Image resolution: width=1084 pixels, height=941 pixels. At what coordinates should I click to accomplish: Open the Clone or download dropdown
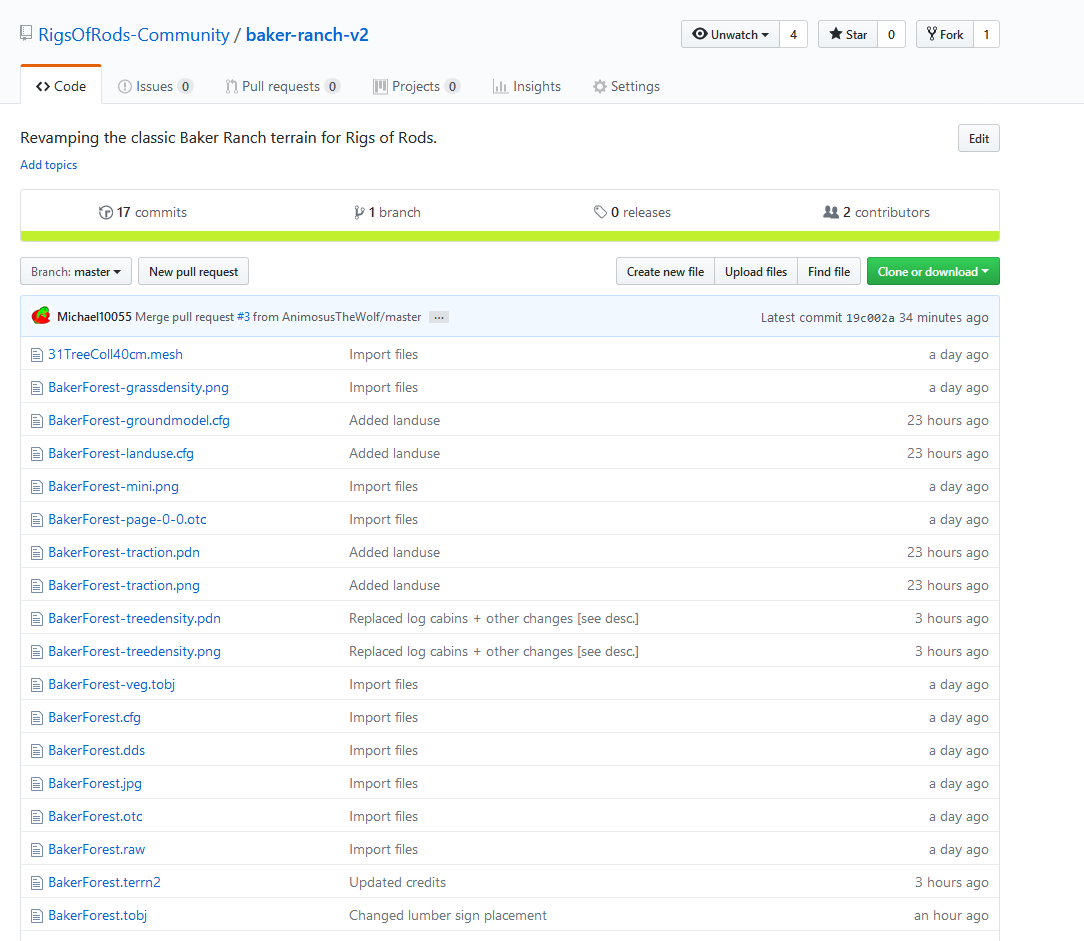pos(933,272)
